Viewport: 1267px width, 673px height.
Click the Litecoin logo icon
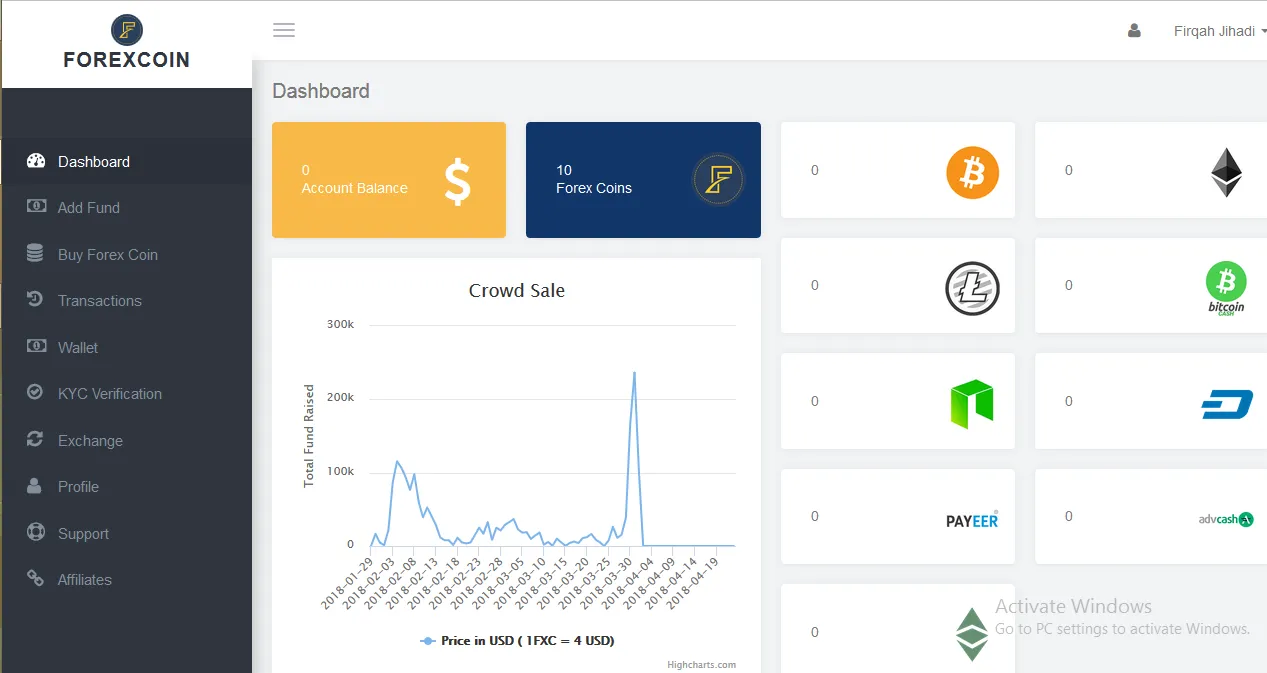pos(972,288)
